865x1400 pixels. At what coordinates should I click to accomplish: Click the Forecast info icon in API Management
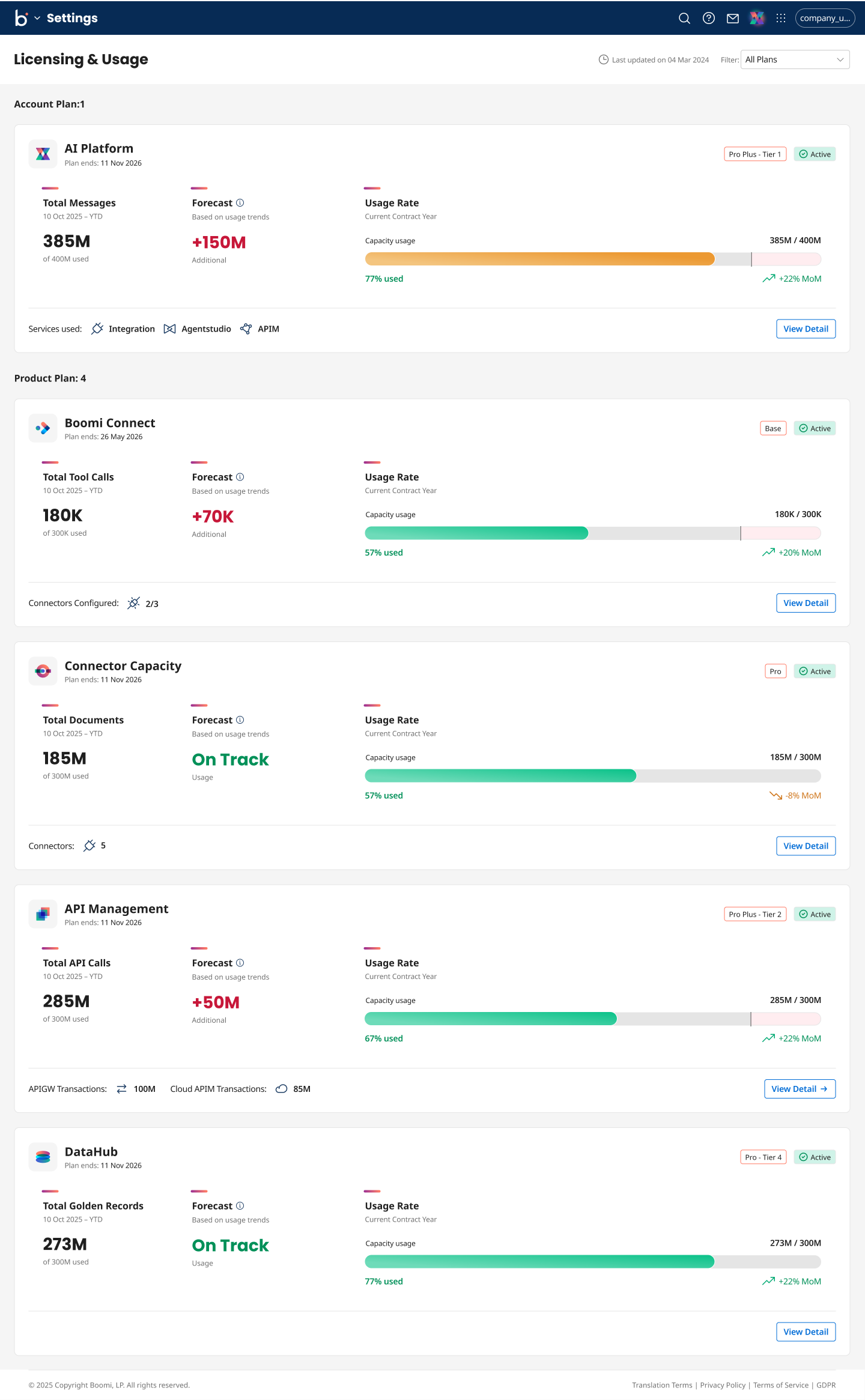click(240, 963)
